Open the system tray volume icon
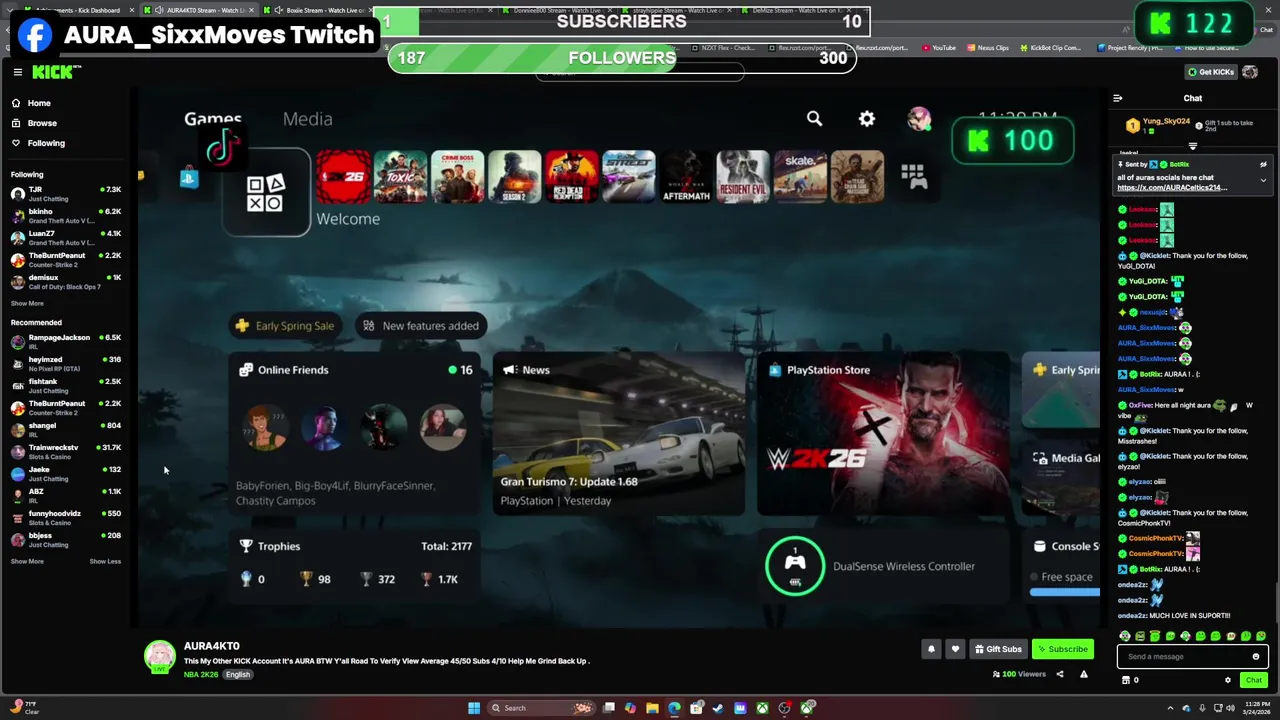Screen dimensions: 1280x720 pyautogui.click(x=1229, y=708)
